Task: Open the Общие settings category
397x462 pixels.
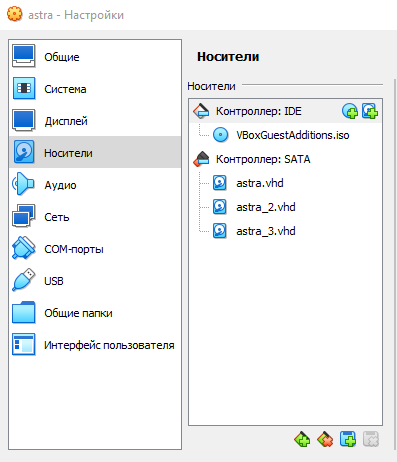Action: (x=95, y=57)
